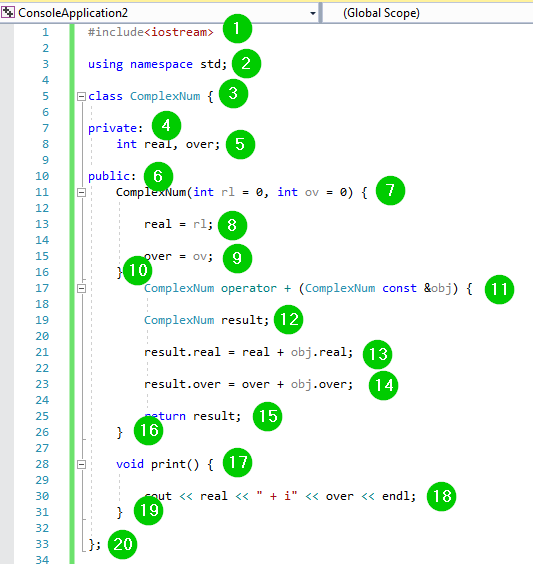Click the private access keyword

coord(113,128)
